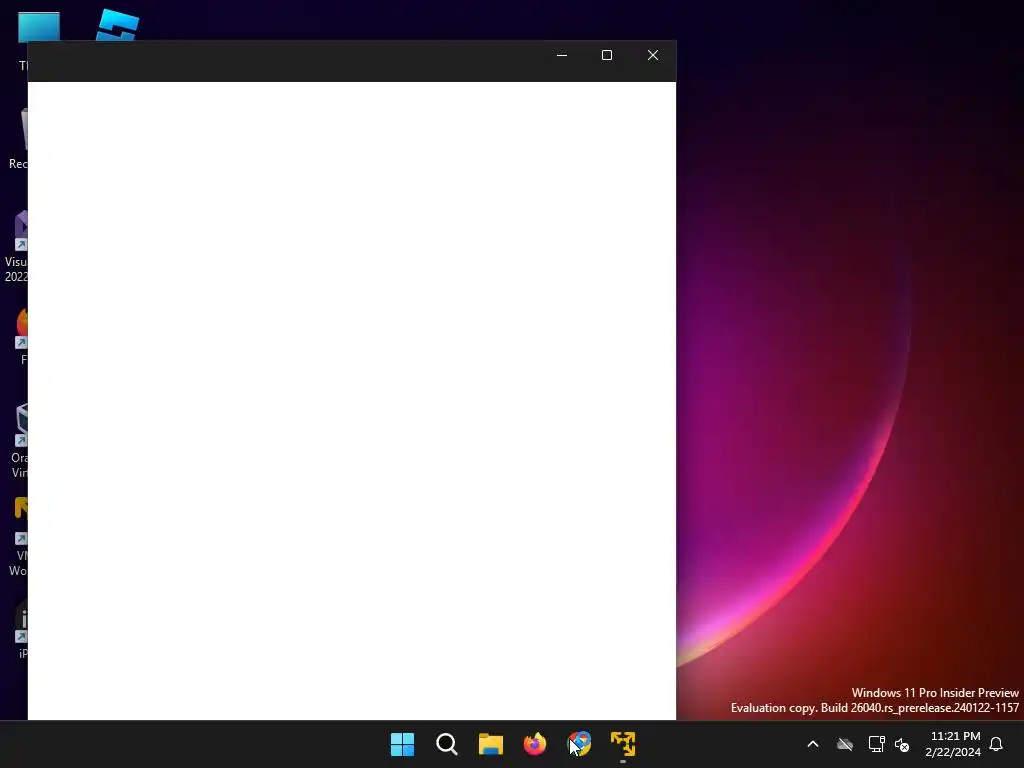
Task: Open the Windows Start menu
Action: pos(402,744)
